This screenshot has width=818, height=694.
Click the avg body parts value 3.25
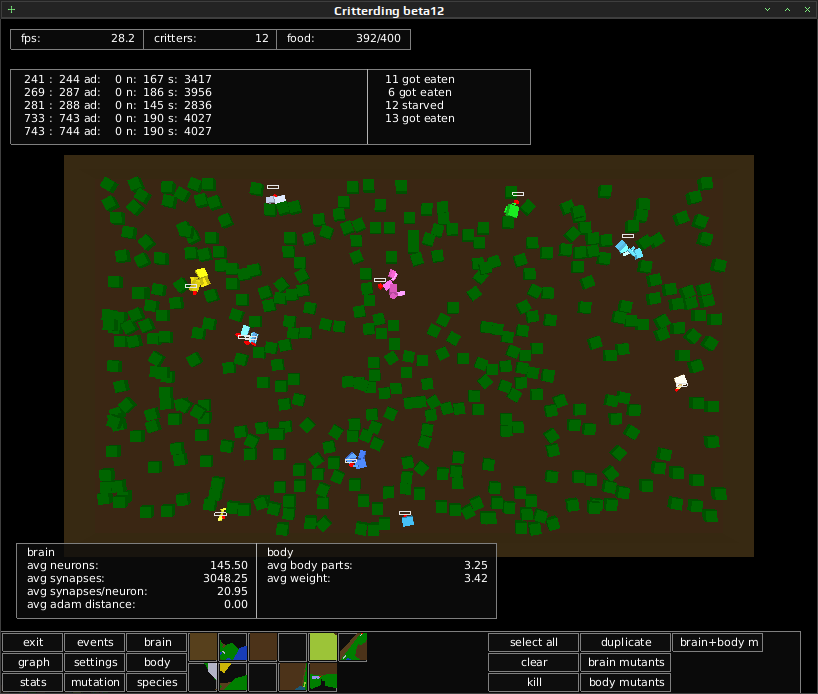click(x=476, y=565)
